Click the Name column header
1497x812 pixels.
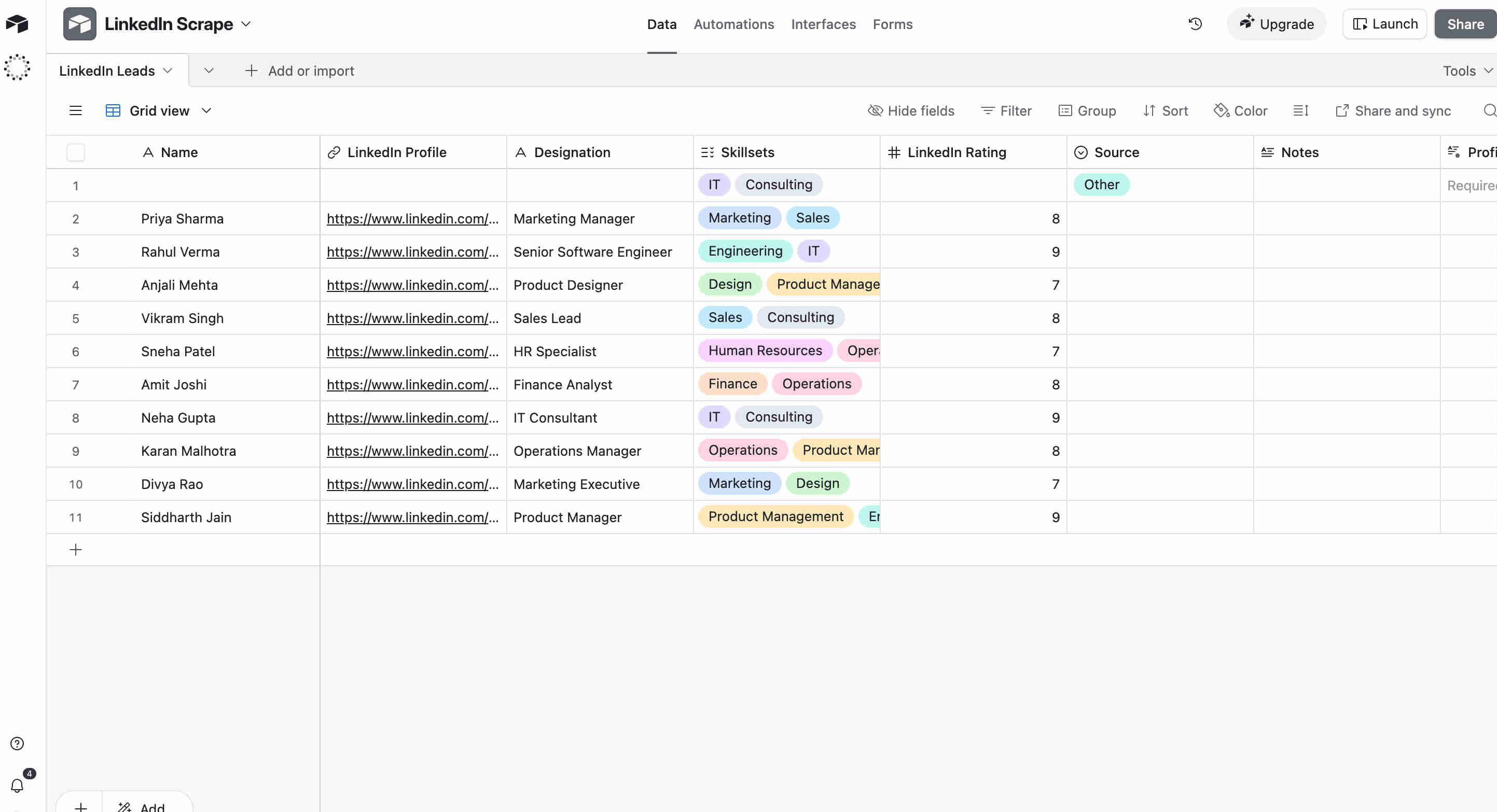228,152
